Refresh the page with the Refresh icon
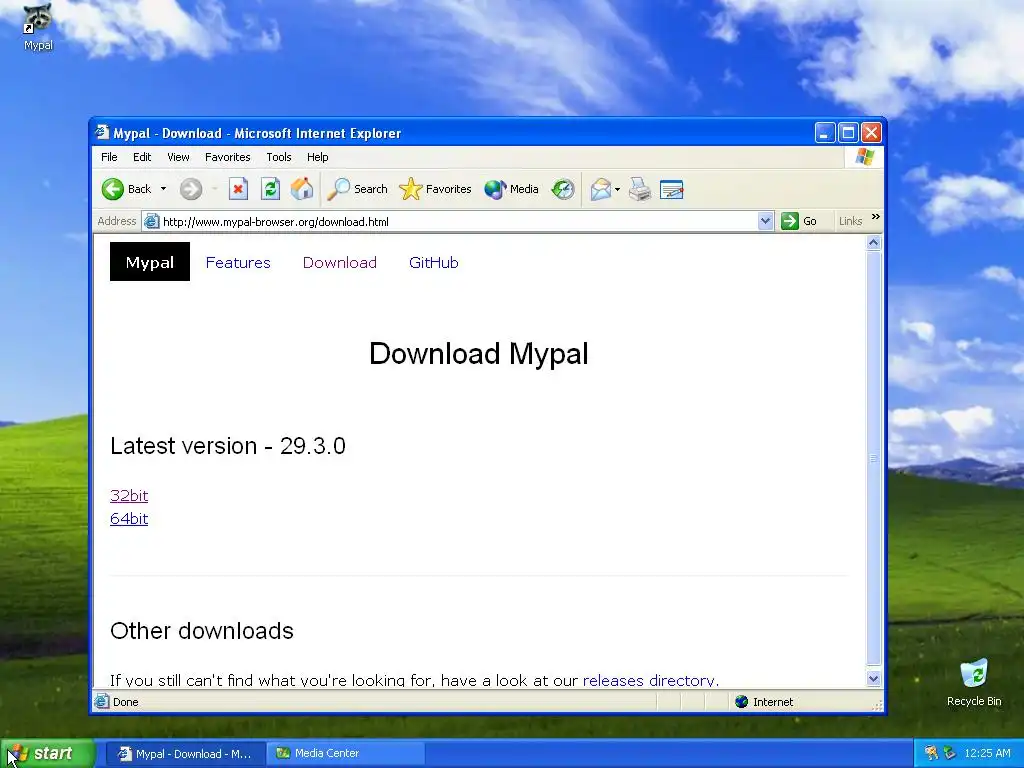This screenshot has width=1024, height=768. pyautogui.click(x=270, y=189)
